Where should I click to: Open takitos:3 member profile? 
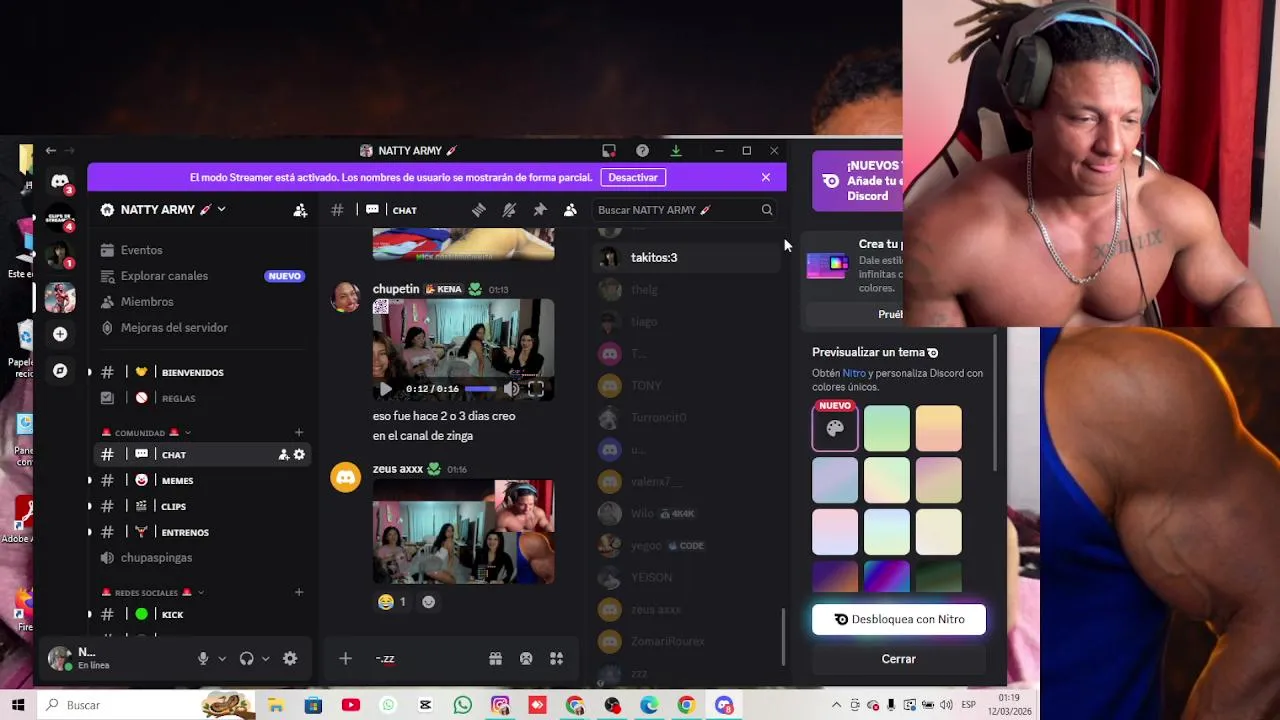coord(686,258)
